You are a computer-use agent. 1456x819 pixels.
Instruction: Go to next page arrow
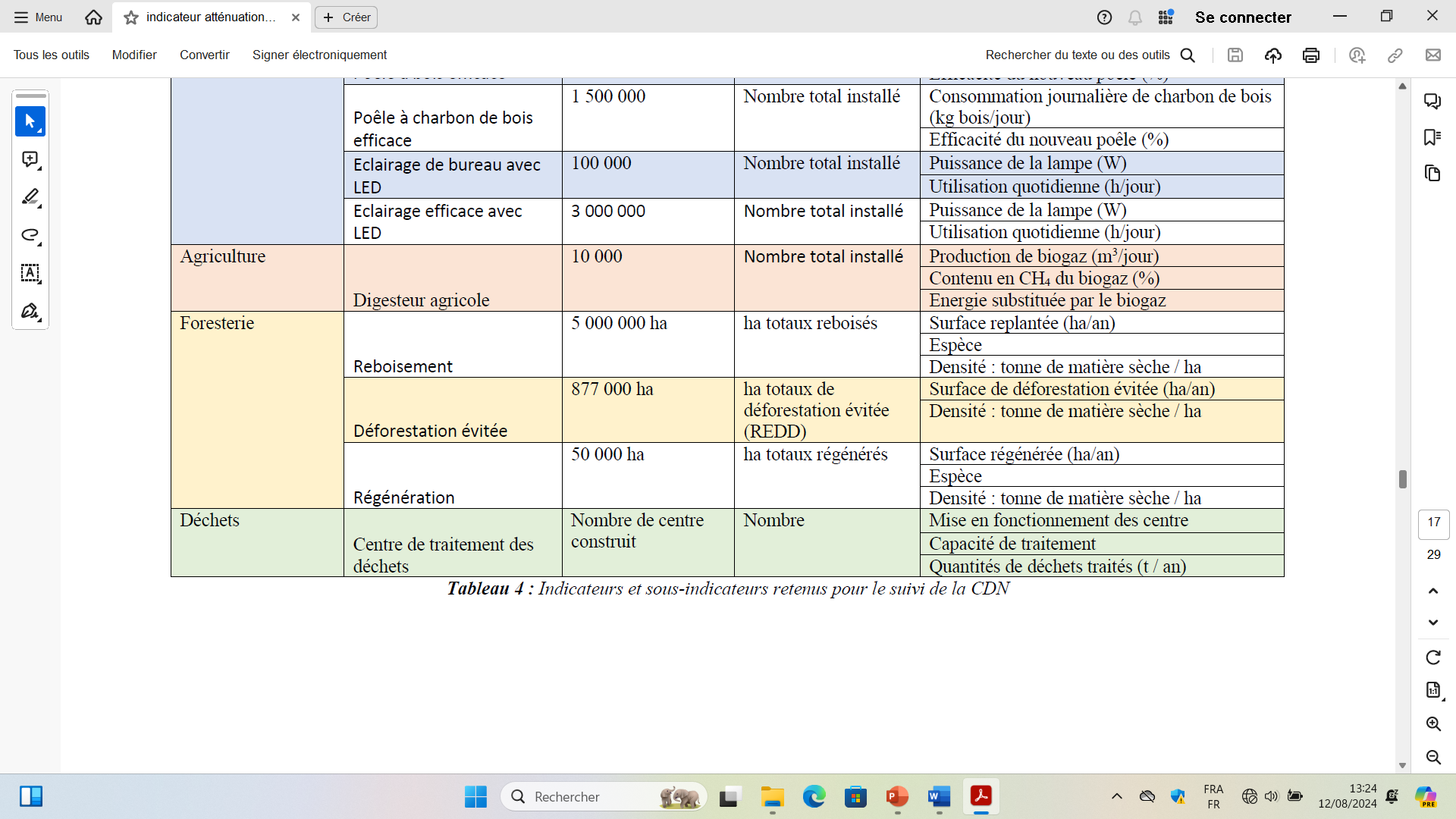(x=1433, y=623)
